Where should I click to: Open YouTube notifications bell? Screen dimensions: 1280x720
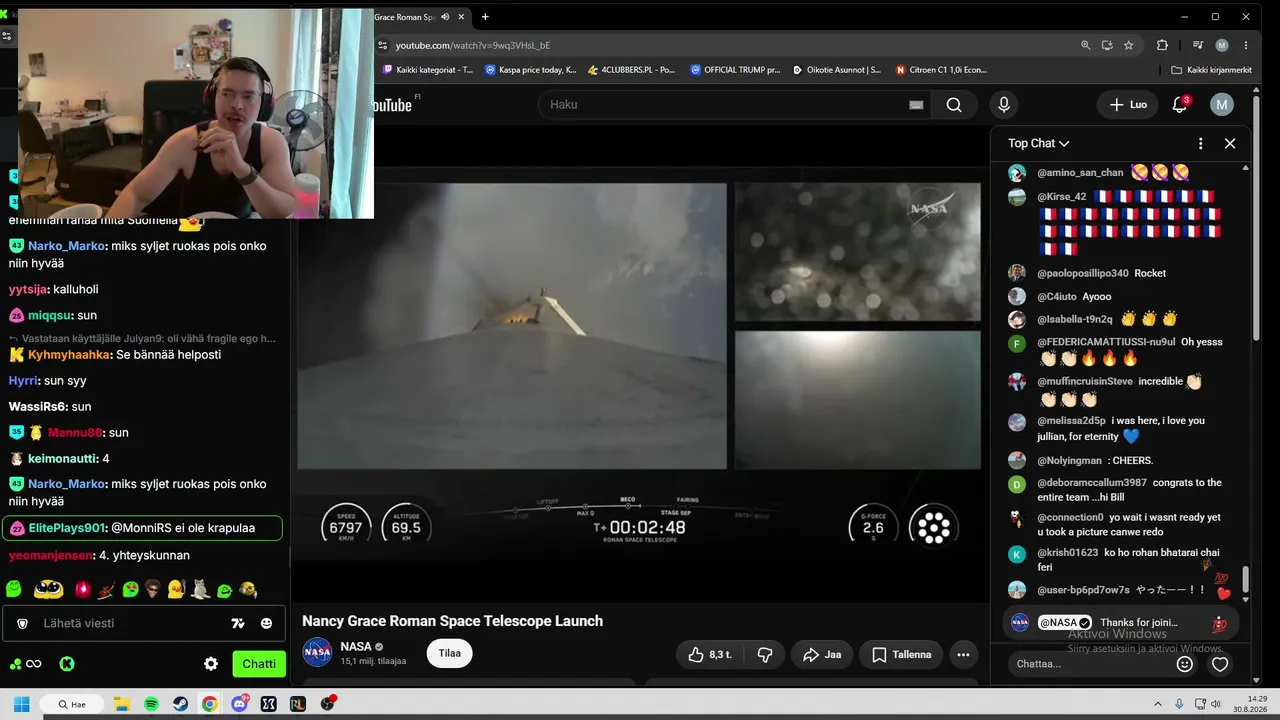1180,105
